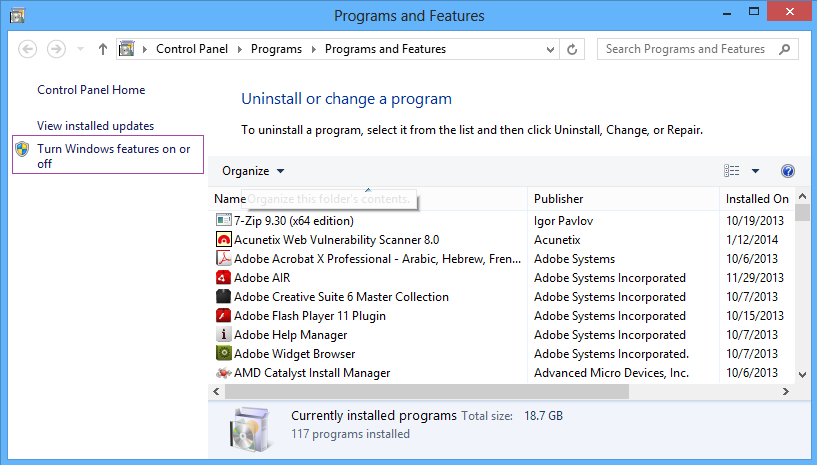Sort list by Installed On column
This screenshot has width=817, height=465.
tap(757, 199)
